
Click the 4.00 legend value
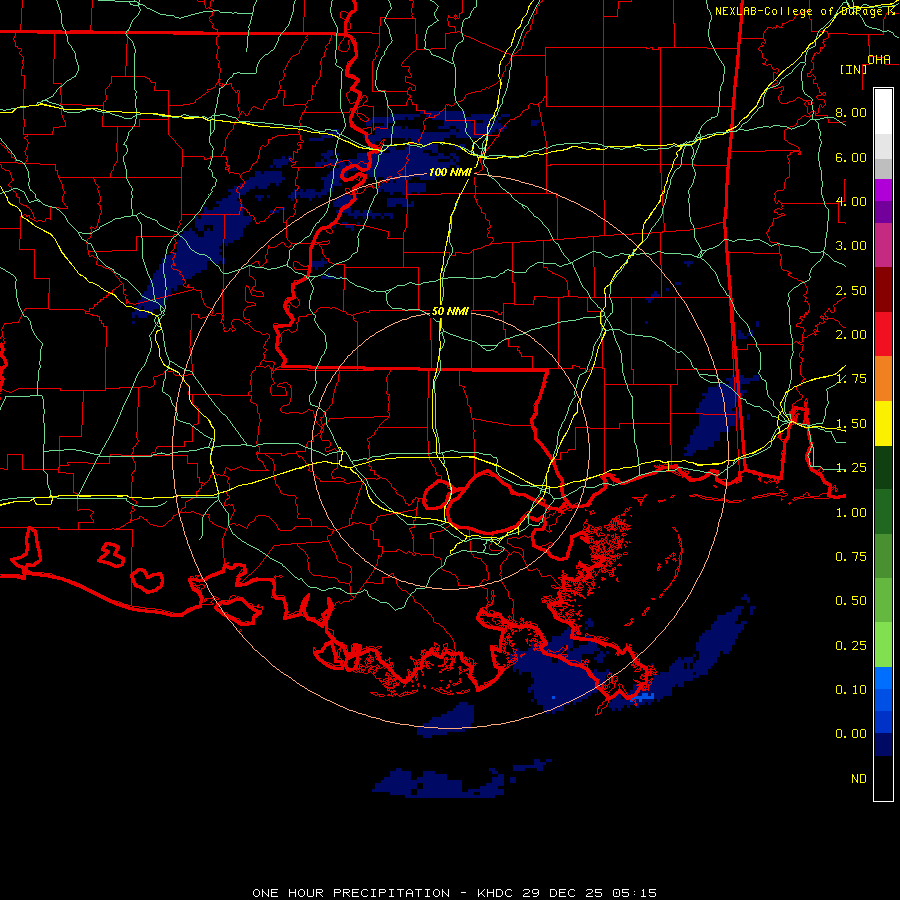tap(851, 201)
